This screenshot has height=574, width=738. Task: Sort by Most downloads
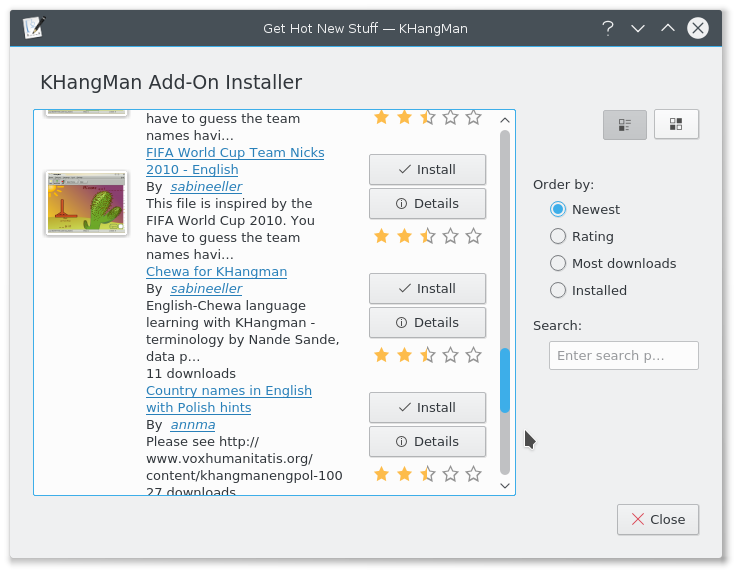coord(559,263)
